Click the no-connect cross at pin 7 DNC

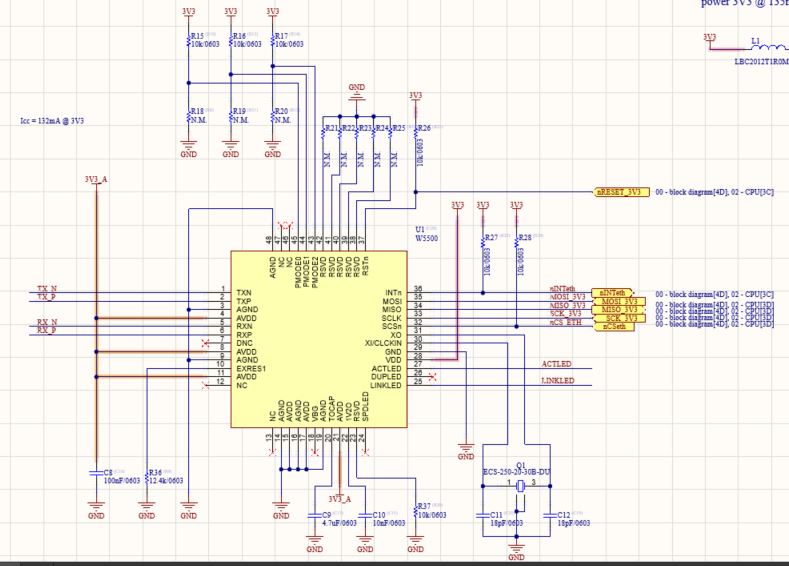pos(205,343)
